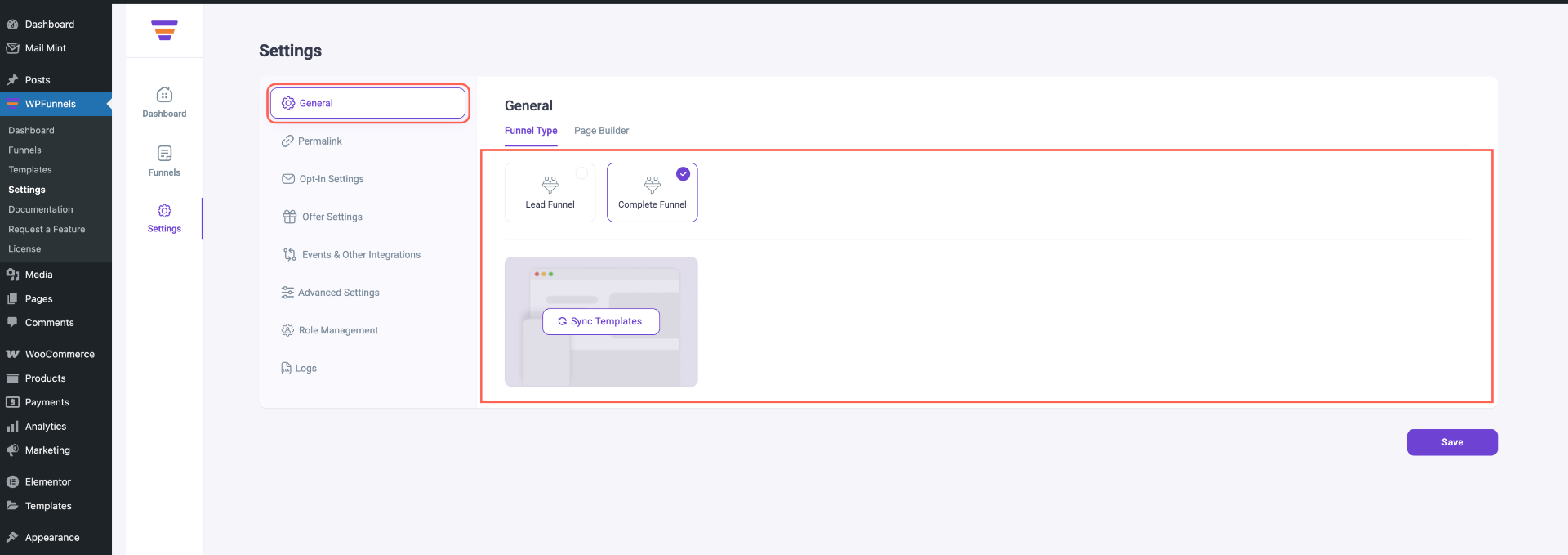Click the General gear icon

pyautogui.click(x=288, y=103)
